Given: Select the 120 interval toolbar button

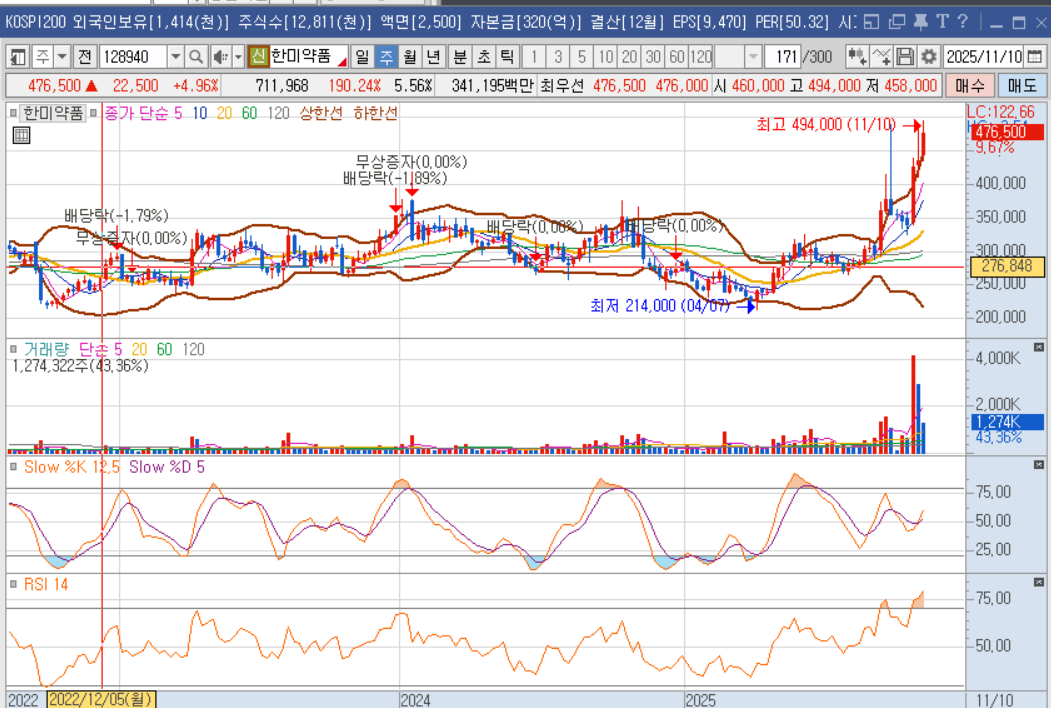Looking at the screenshot, I should tap(701, 57).
